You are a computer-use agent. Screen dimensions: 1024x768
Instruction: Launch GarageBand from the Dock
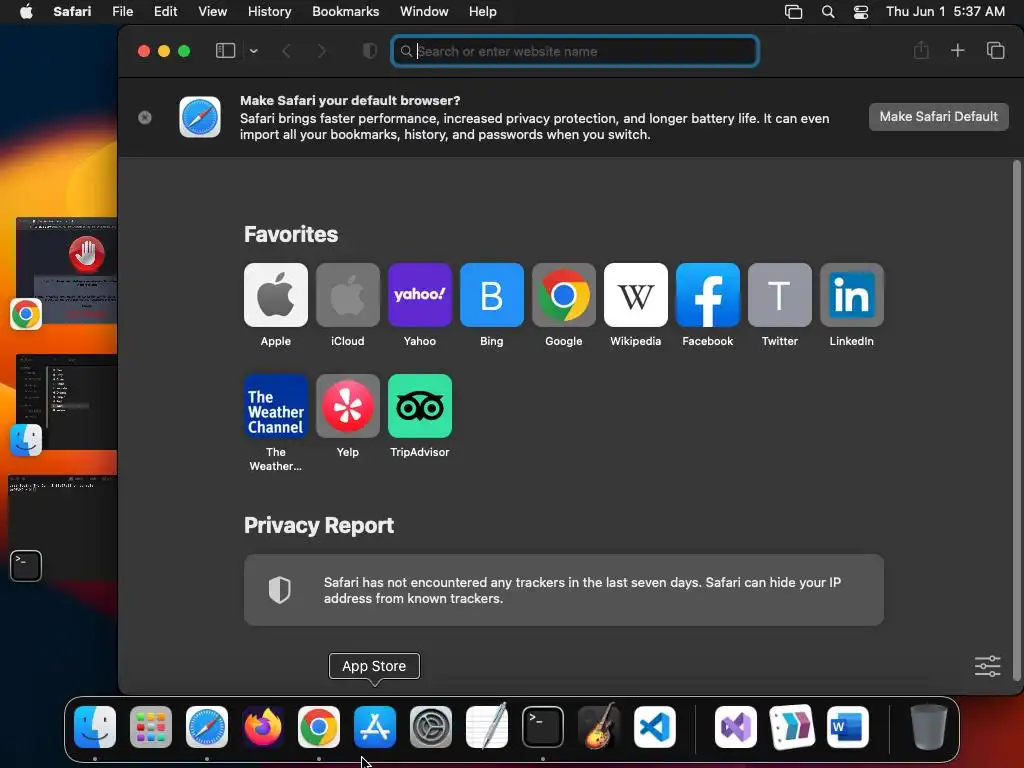pos(599,726)
